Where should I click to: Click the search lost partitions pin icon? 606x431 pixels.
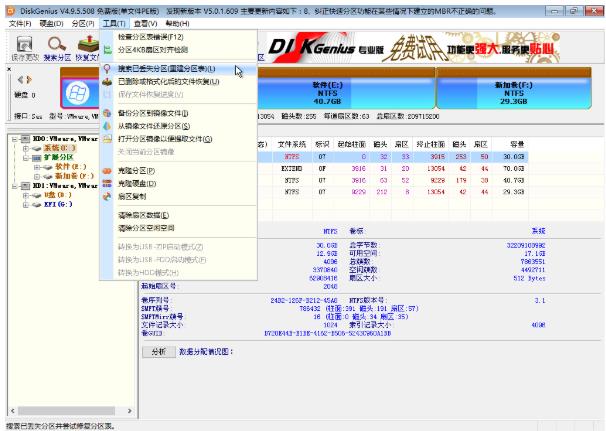(107, 69)
